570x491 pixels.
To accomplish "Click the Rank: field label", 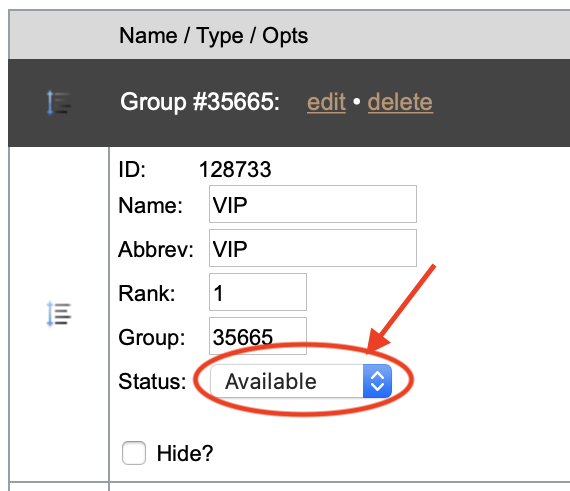I will [x=146, y=293].
